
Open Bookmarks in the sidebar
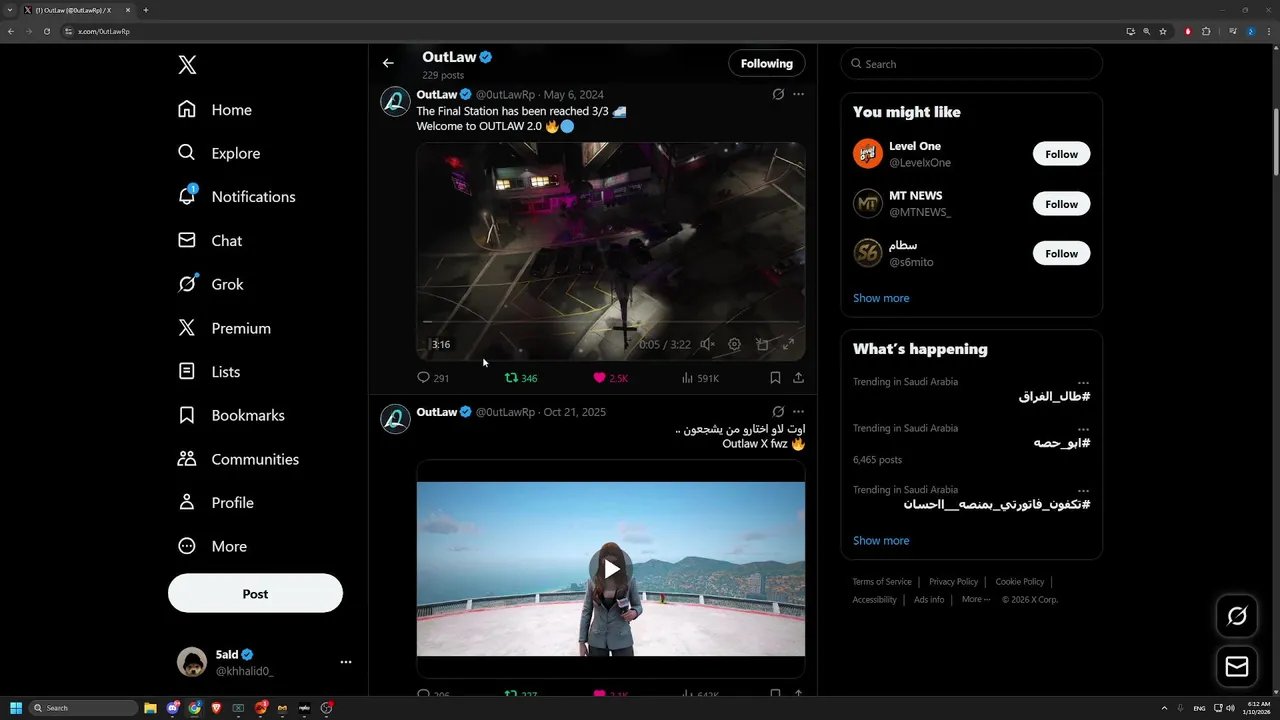click(x=231, y=415)
